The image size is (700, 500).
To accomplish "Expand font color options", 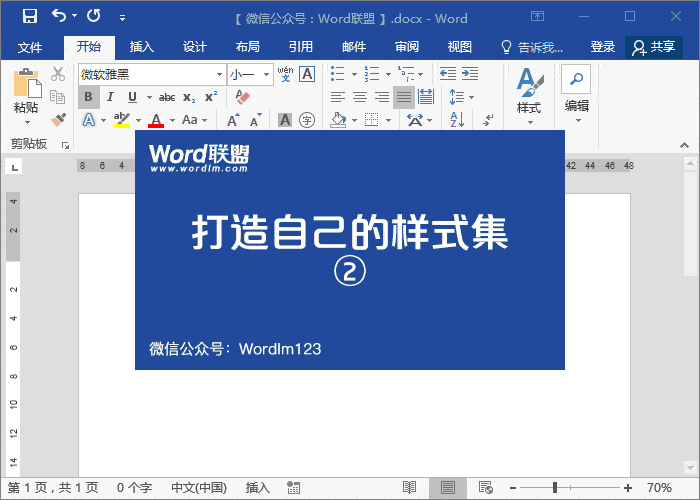I will pos(172,121).
